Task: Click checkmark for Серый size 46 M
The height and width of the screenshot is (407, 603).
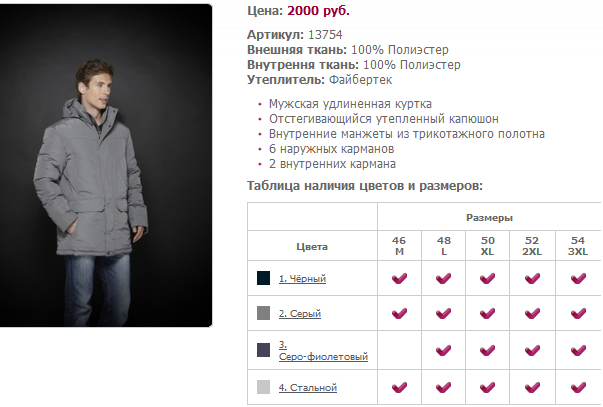Action: click(399, 313)
